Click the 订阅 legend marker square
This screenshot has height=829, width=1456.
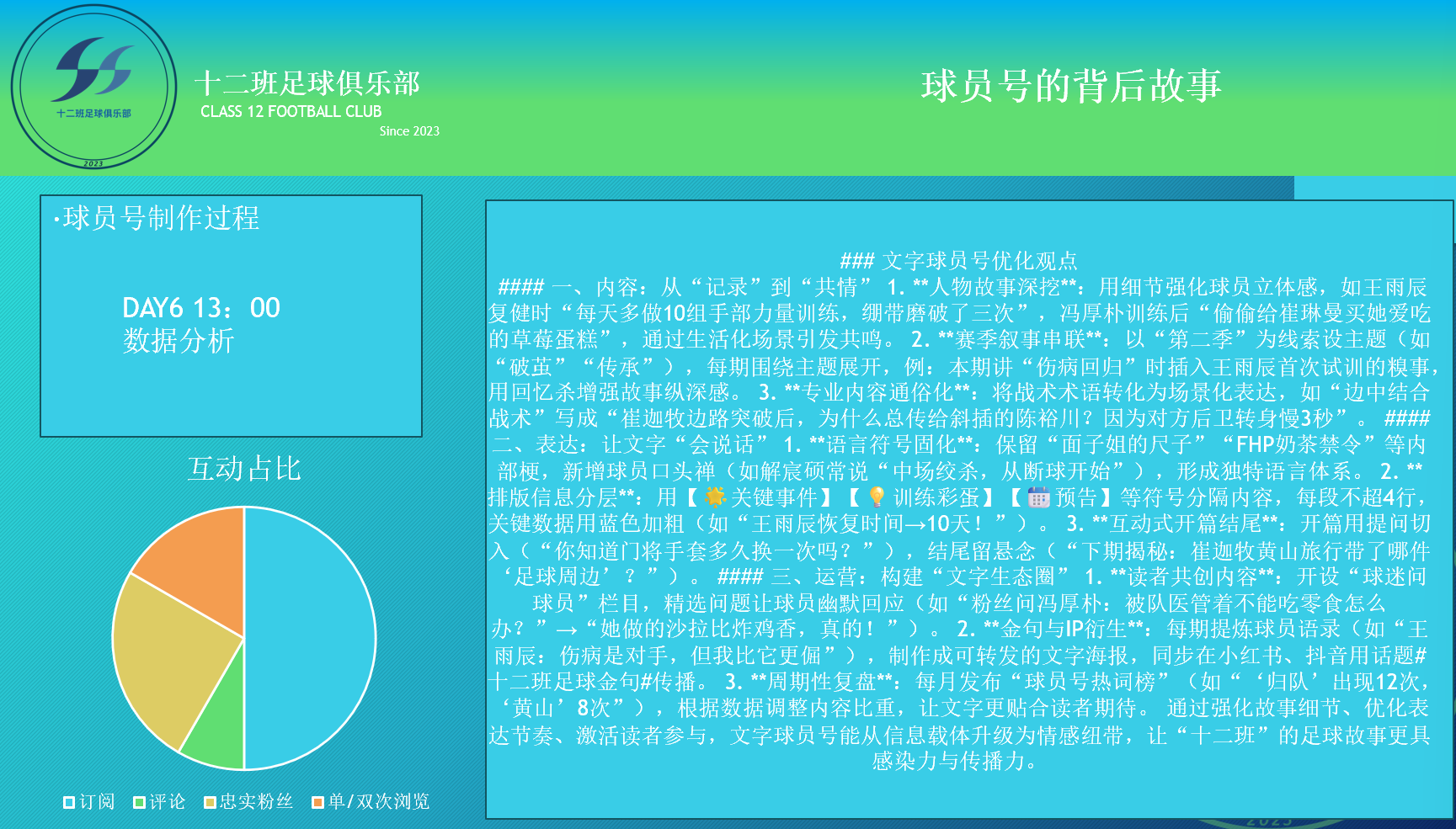coord(69,802)
